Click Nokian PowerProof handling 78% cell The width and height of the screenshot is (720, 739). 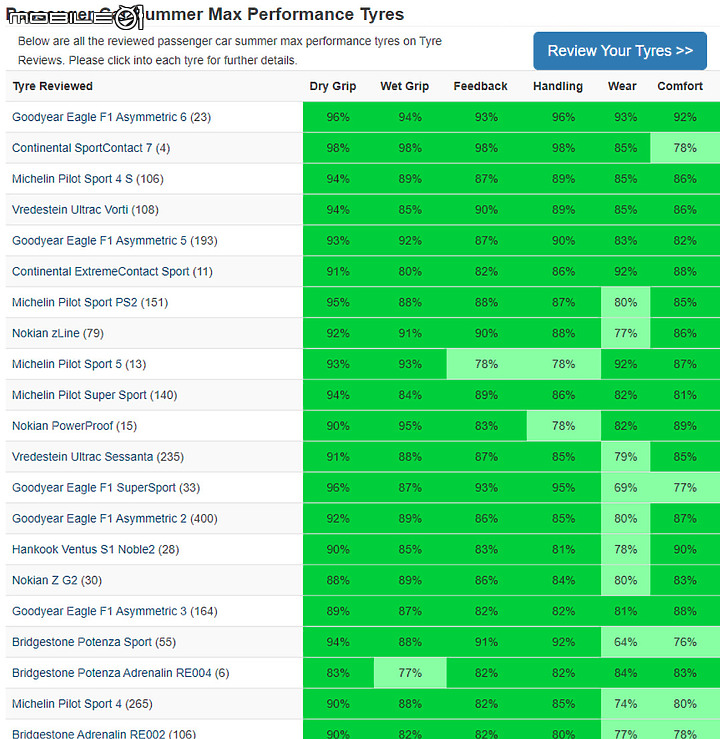click(x=564, y=426)
